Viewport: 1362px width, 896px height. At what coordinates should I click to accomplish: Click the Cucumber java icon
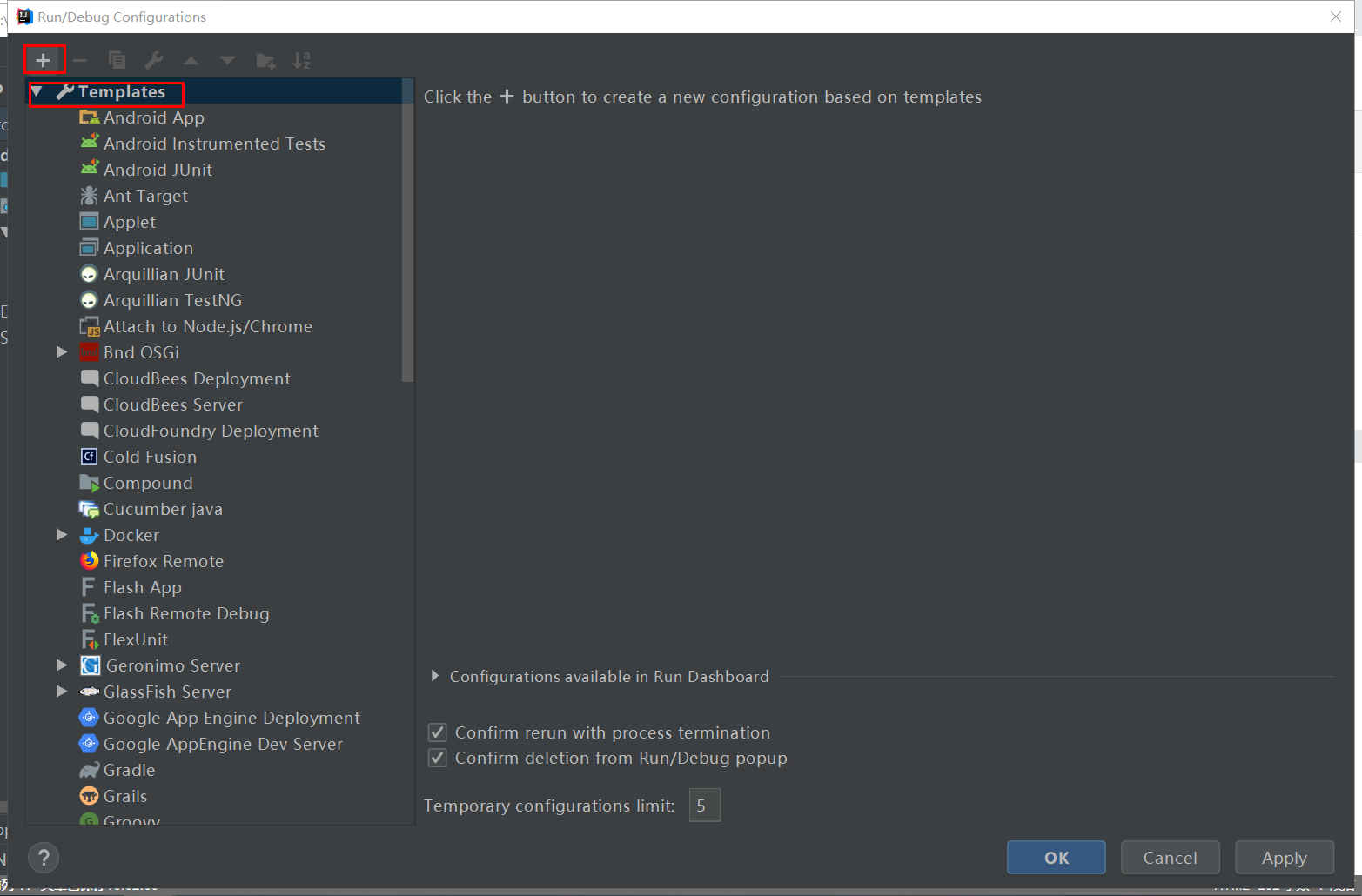pyautogui.click(x=89, y=509)
